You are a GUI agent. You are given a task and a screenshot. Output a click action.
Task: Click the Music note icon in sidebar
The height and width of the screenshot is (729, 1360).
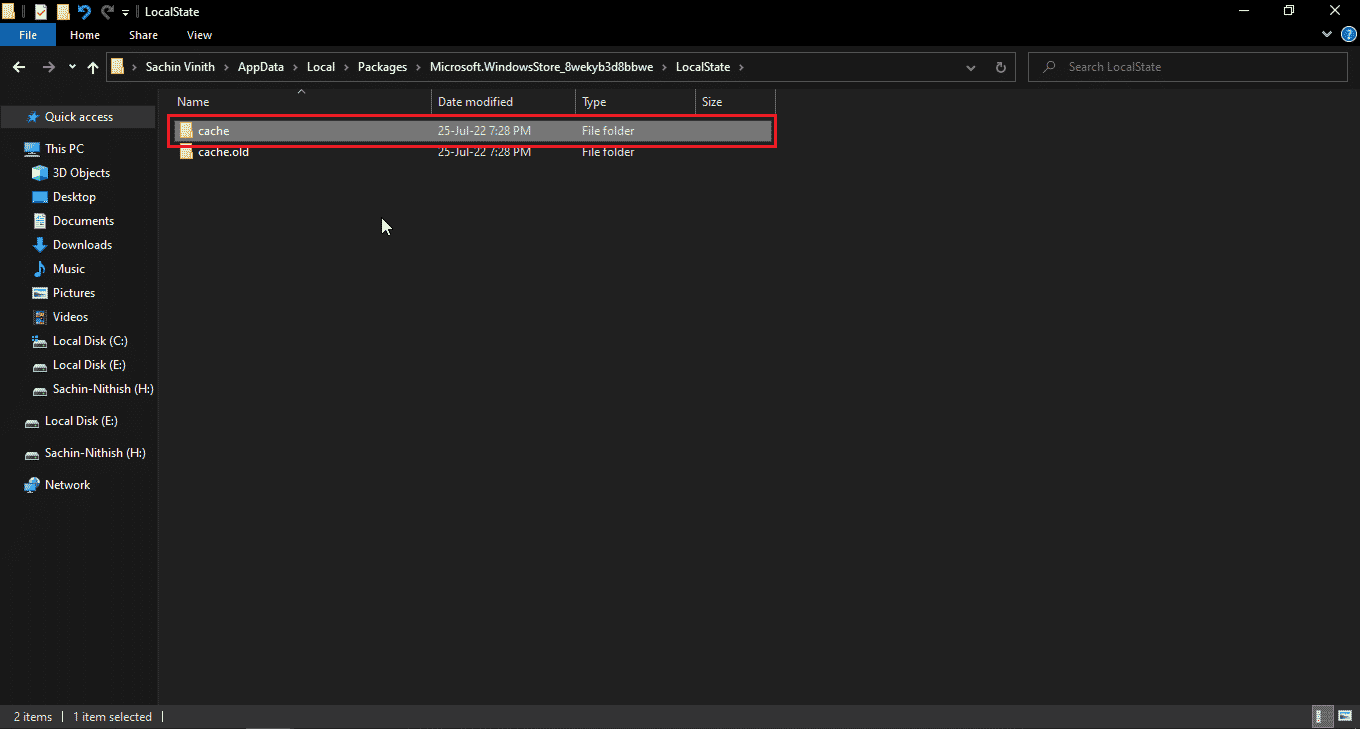click(40, 269)
